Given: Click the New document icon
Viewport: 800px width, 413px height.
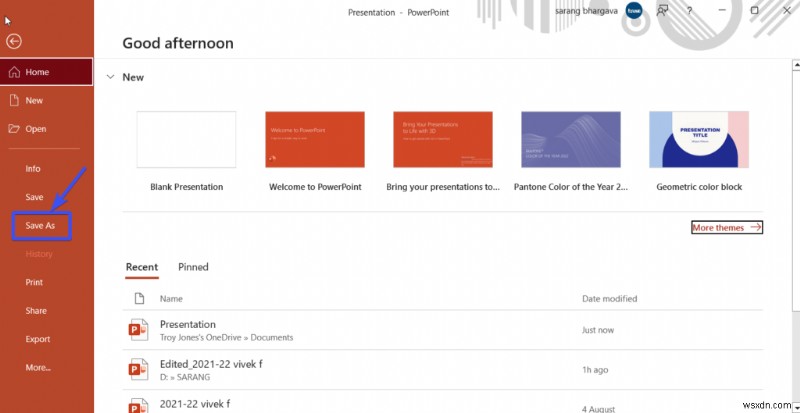Looking at the screenshot, I should [x=14, y=101].
